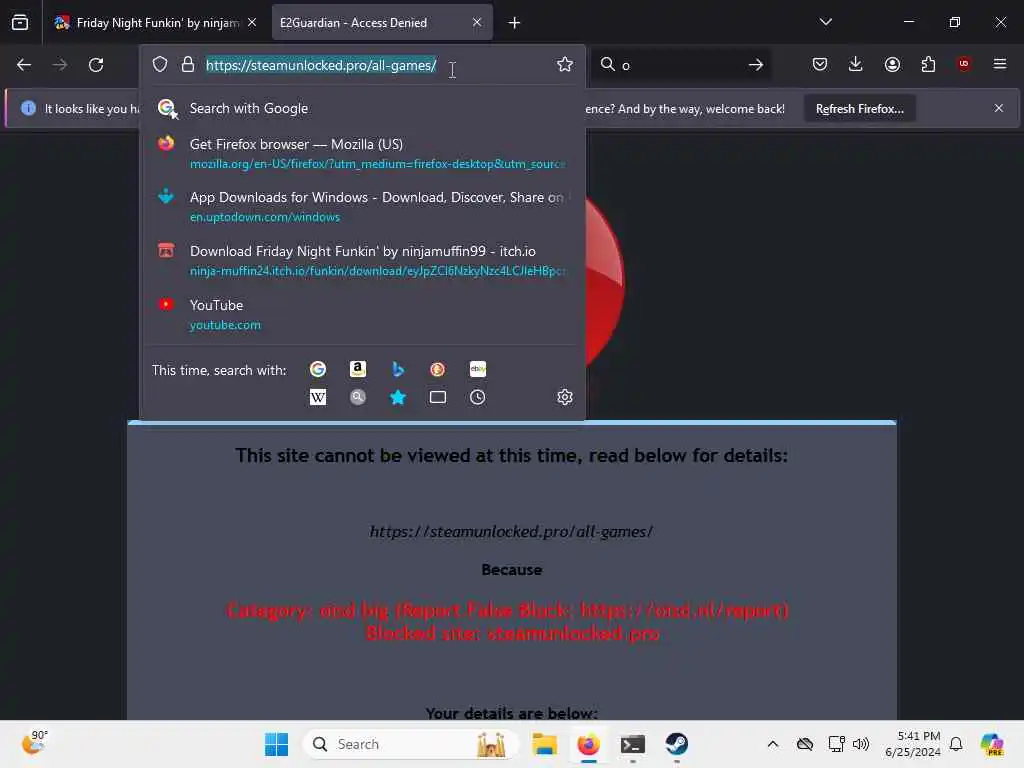Click the steamunlocked.pro address bar URL
Screen dimensions: 1024x768
pos(321,65)
